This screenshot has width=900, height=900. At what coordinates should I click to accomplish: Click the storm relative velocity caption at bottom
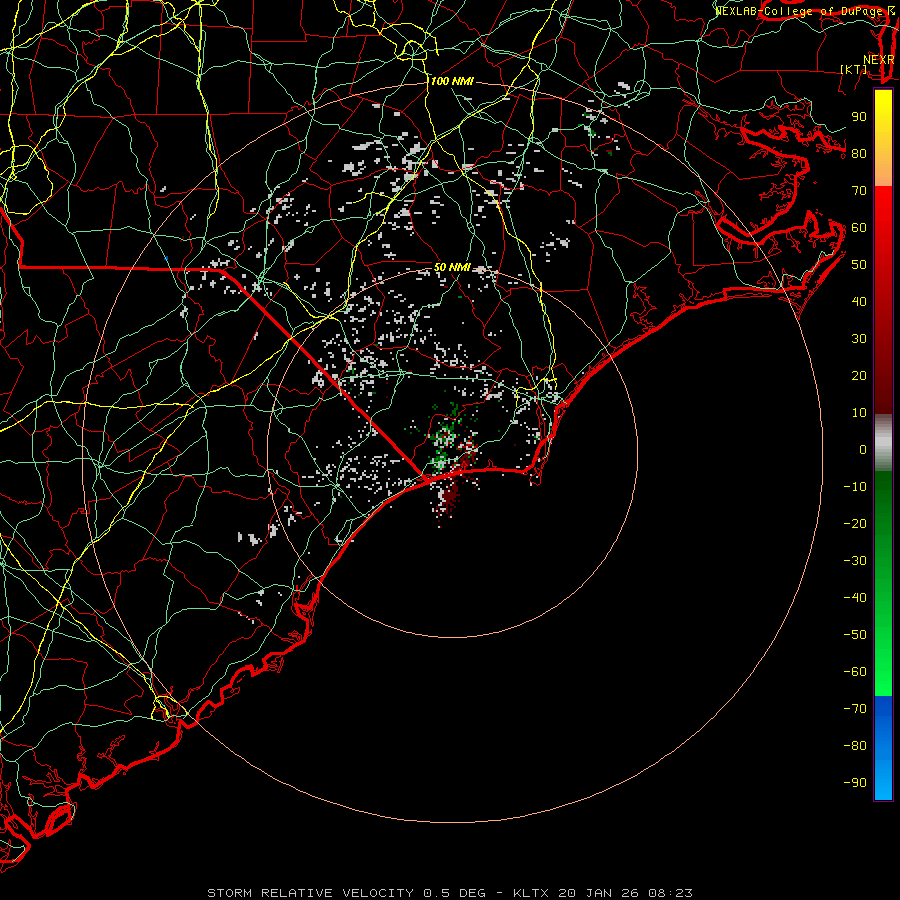[x=450, y=893]
